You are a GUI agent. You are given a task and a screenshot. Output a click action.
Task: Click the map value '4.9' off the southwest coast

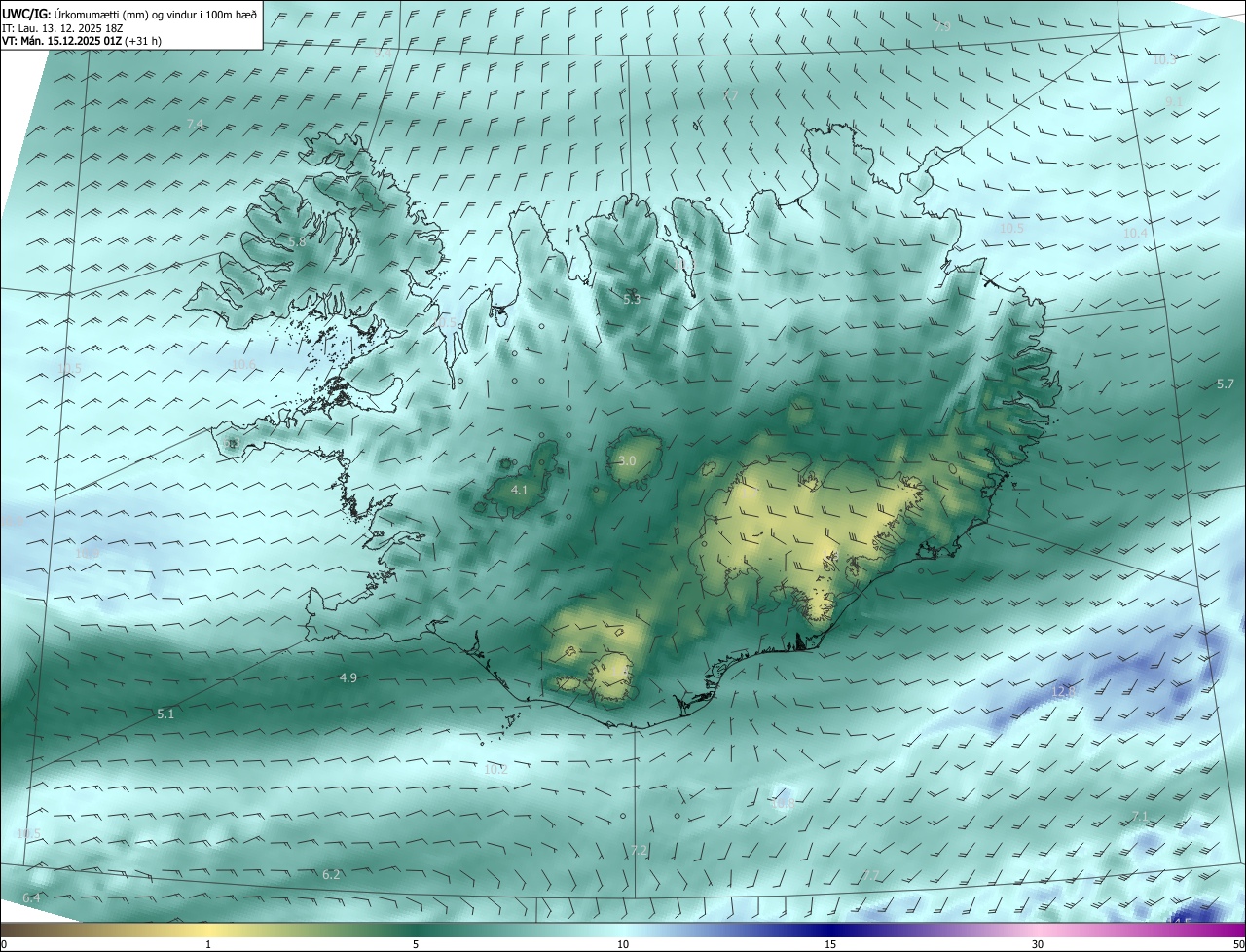348,677
